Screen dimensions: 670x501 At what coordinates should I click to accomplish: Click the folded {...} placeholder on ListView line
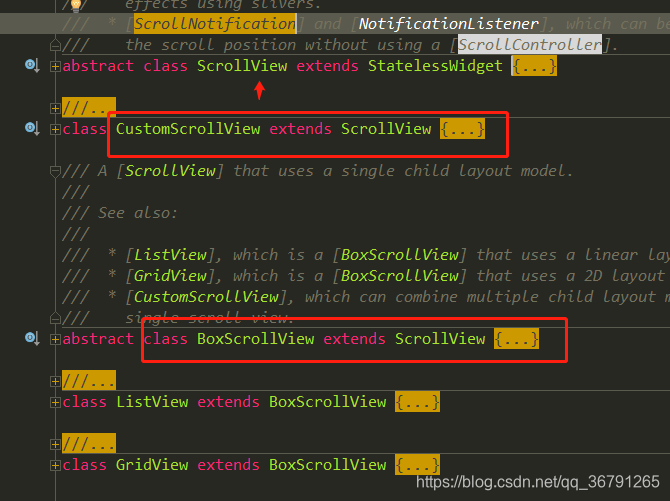pos(417,402)
